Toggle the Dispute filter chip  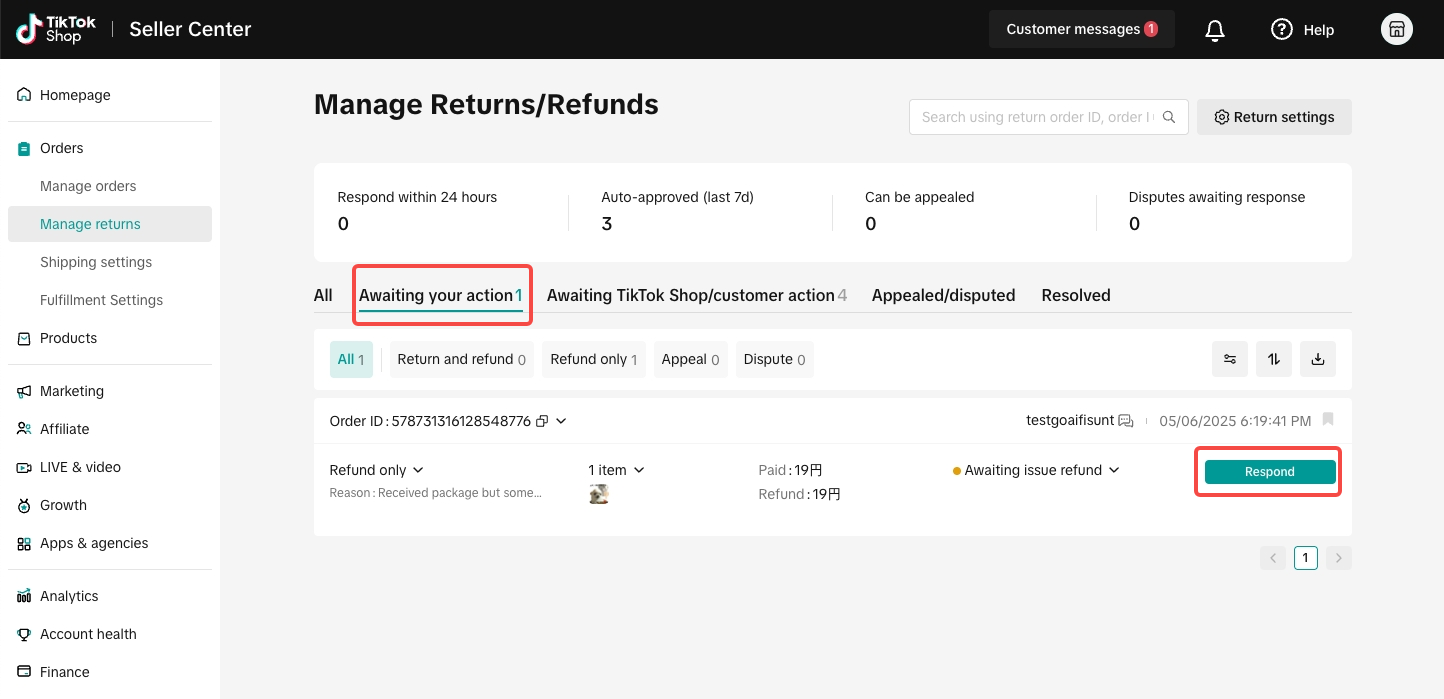click(x=774, y=359)
